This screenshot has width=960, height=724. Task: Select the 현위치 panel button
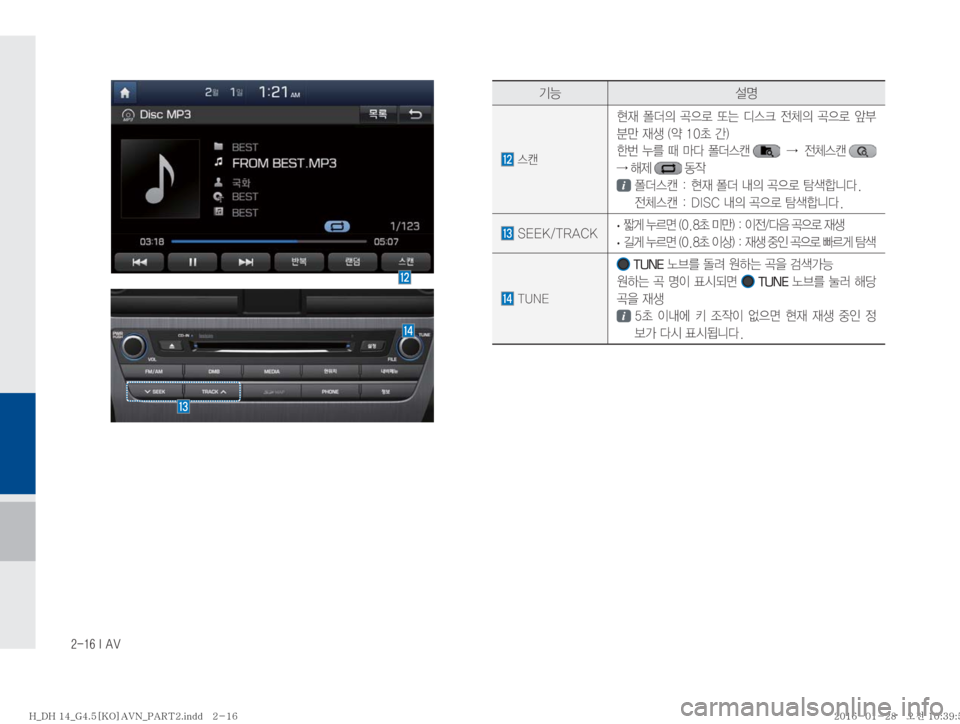(330, 371)
